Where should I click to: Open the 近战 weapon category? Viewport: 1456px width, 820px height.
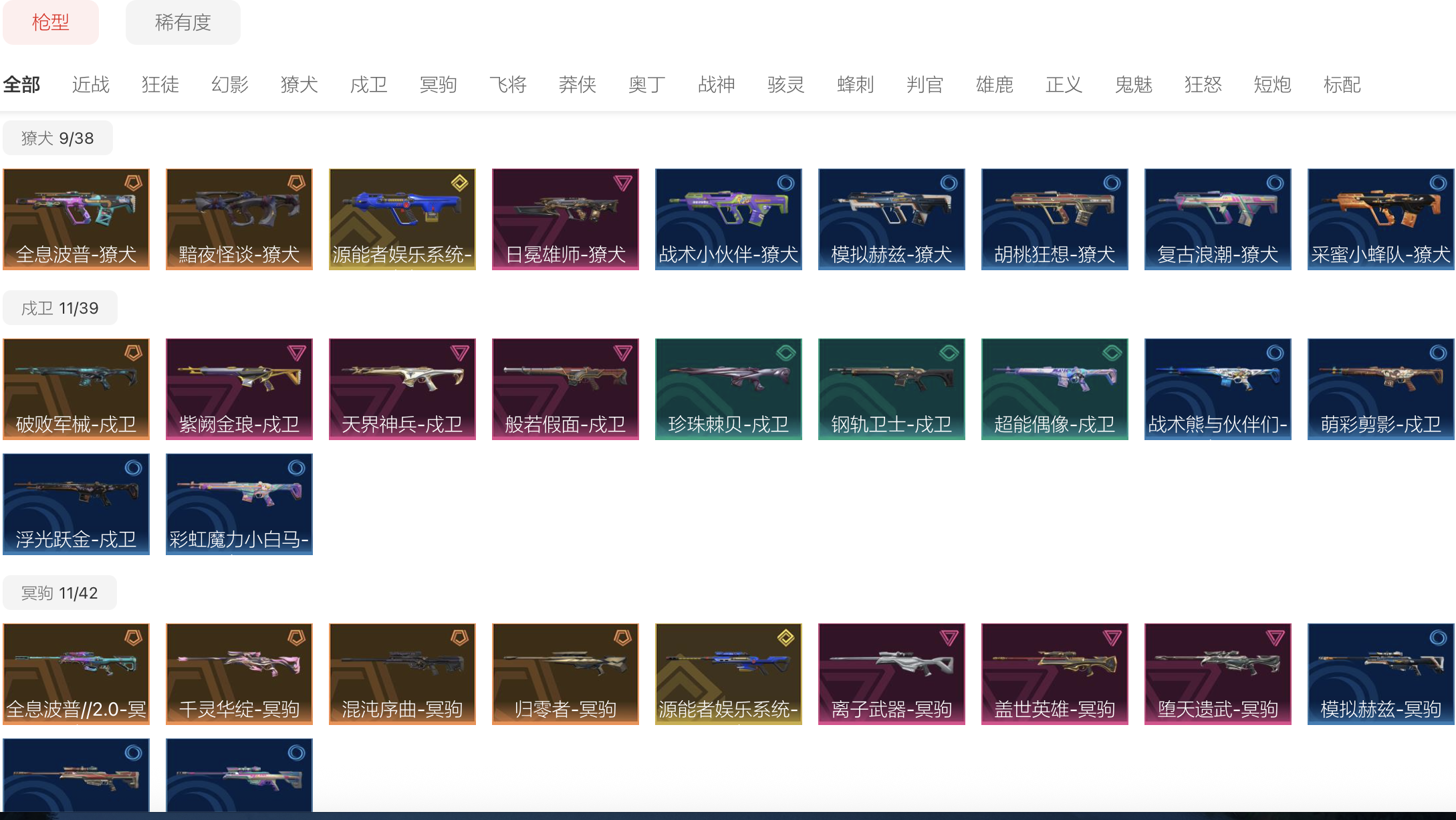pos(91,85)
